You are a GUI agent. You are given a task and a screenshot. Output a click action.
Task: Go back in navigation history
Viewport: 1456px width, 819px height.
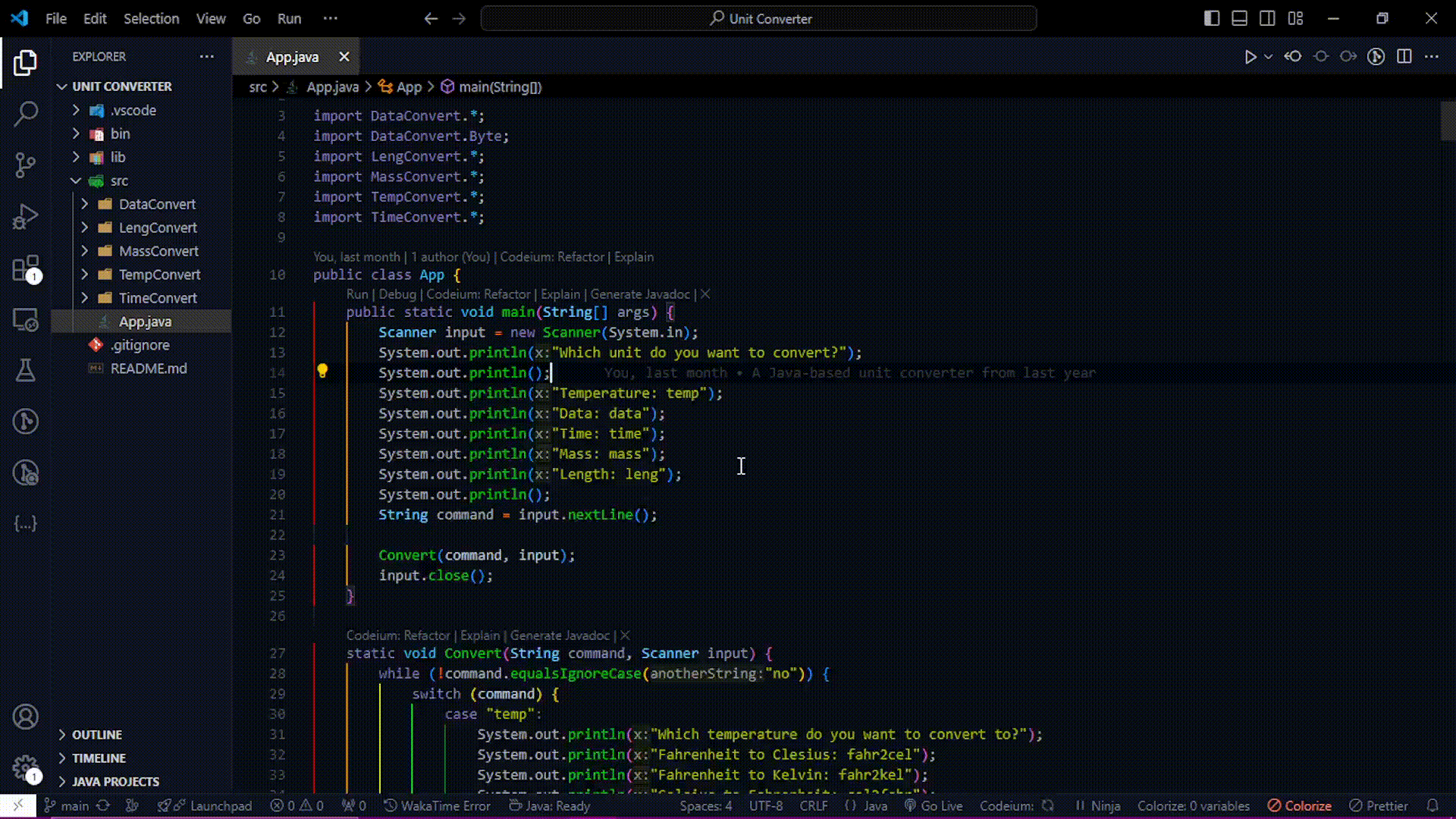pos(431,18)
